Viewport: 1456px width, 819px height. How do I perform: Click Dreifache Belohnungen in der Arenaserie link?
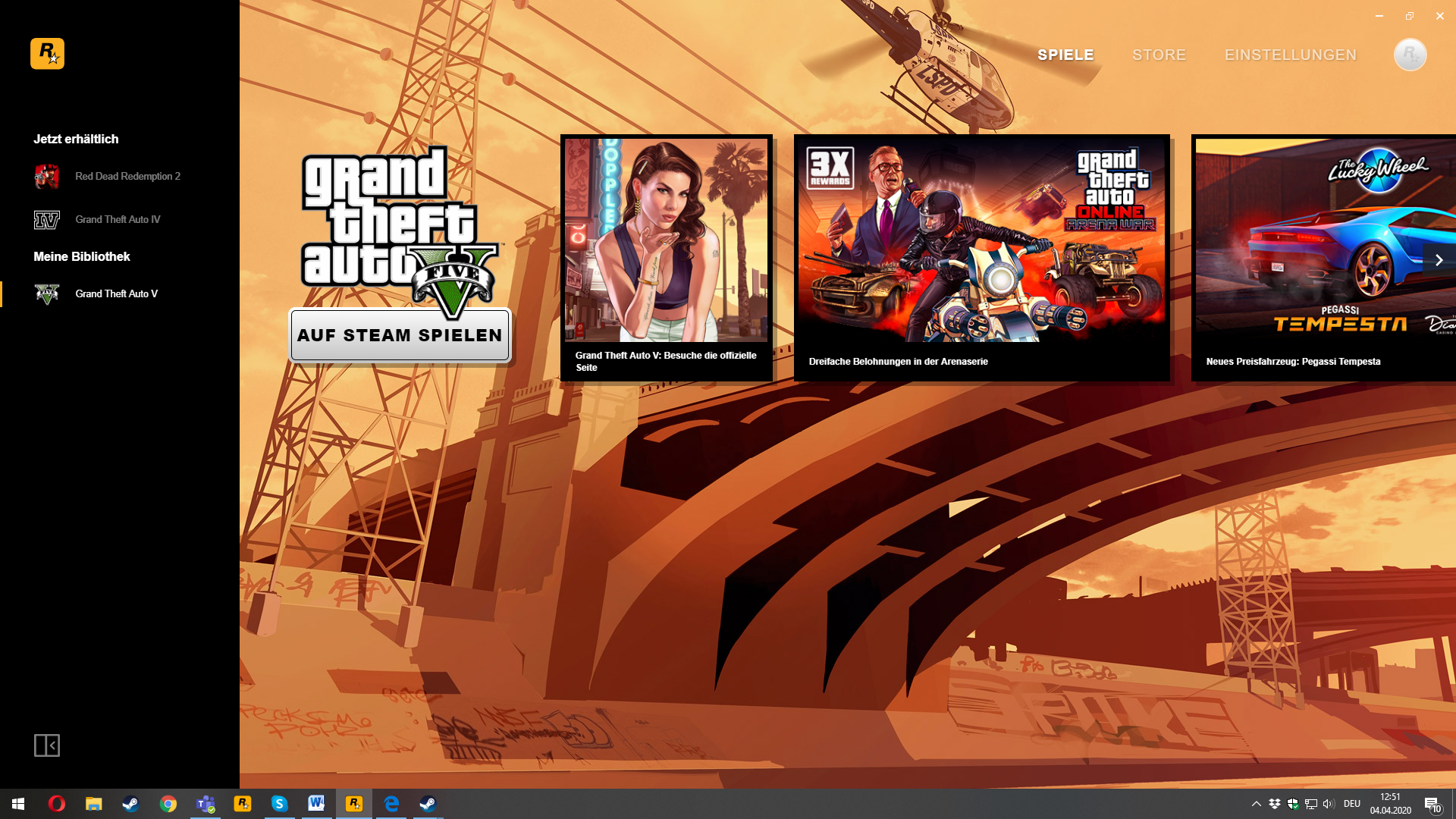coord(898,362)
